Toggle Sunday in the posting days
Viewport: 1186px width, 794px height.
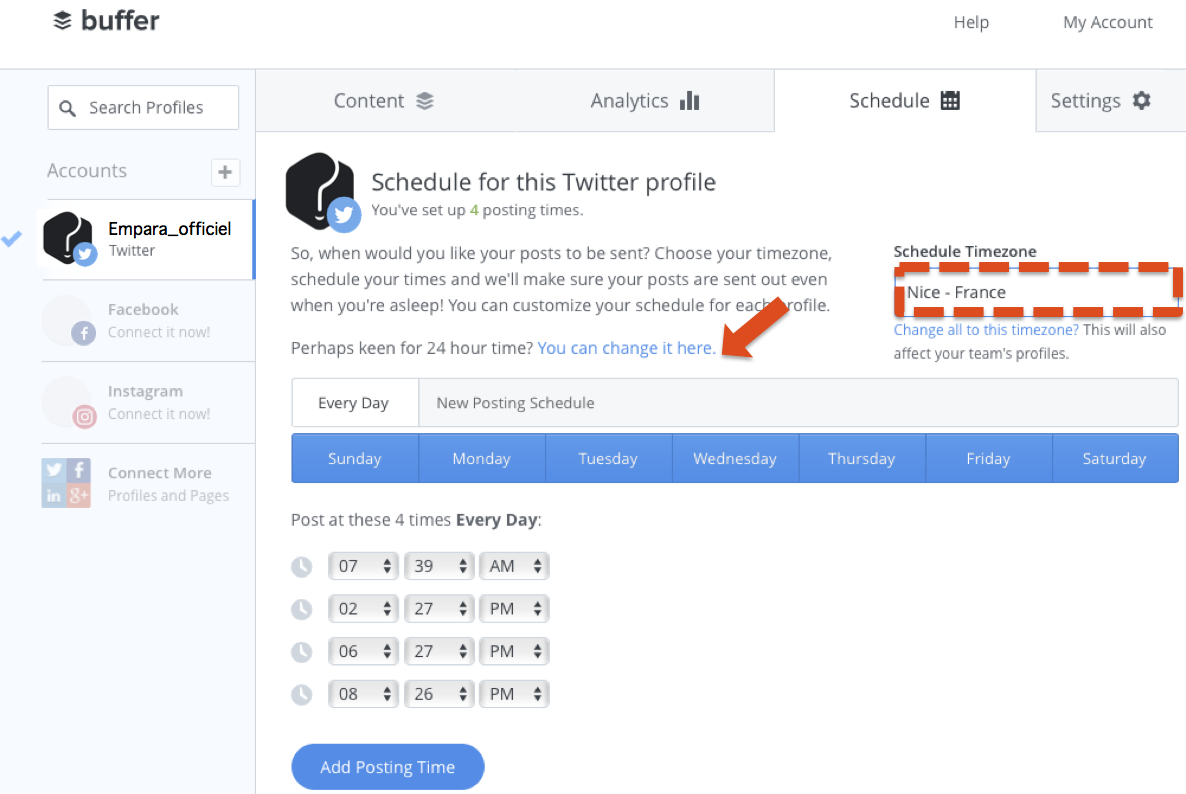[x=355, y=458]
